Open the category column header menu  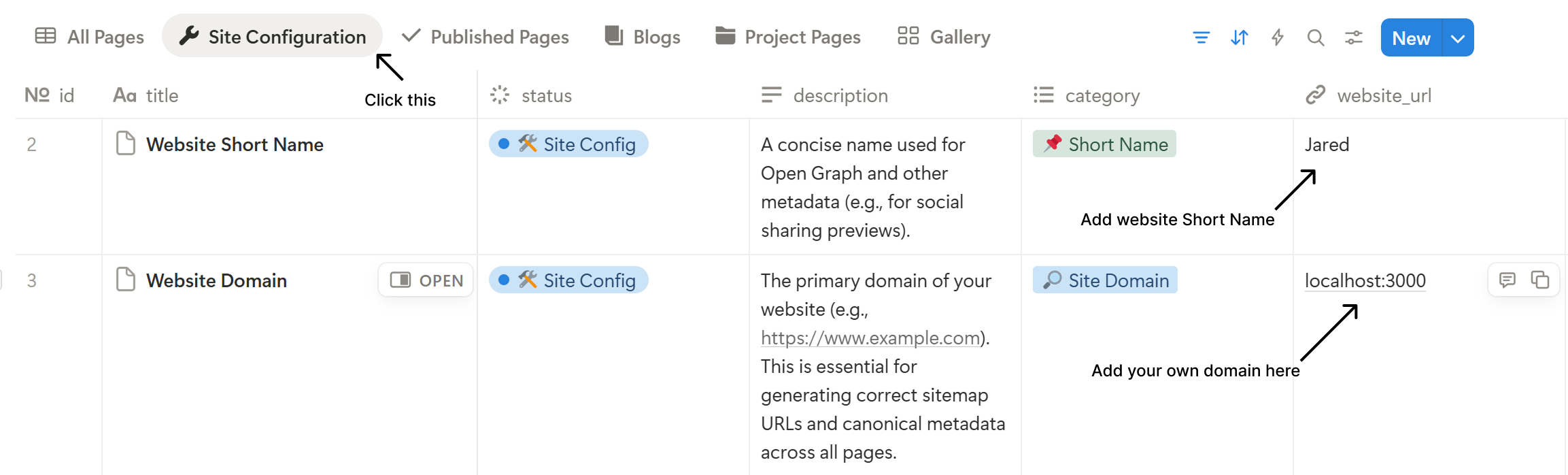[1102, 95]
